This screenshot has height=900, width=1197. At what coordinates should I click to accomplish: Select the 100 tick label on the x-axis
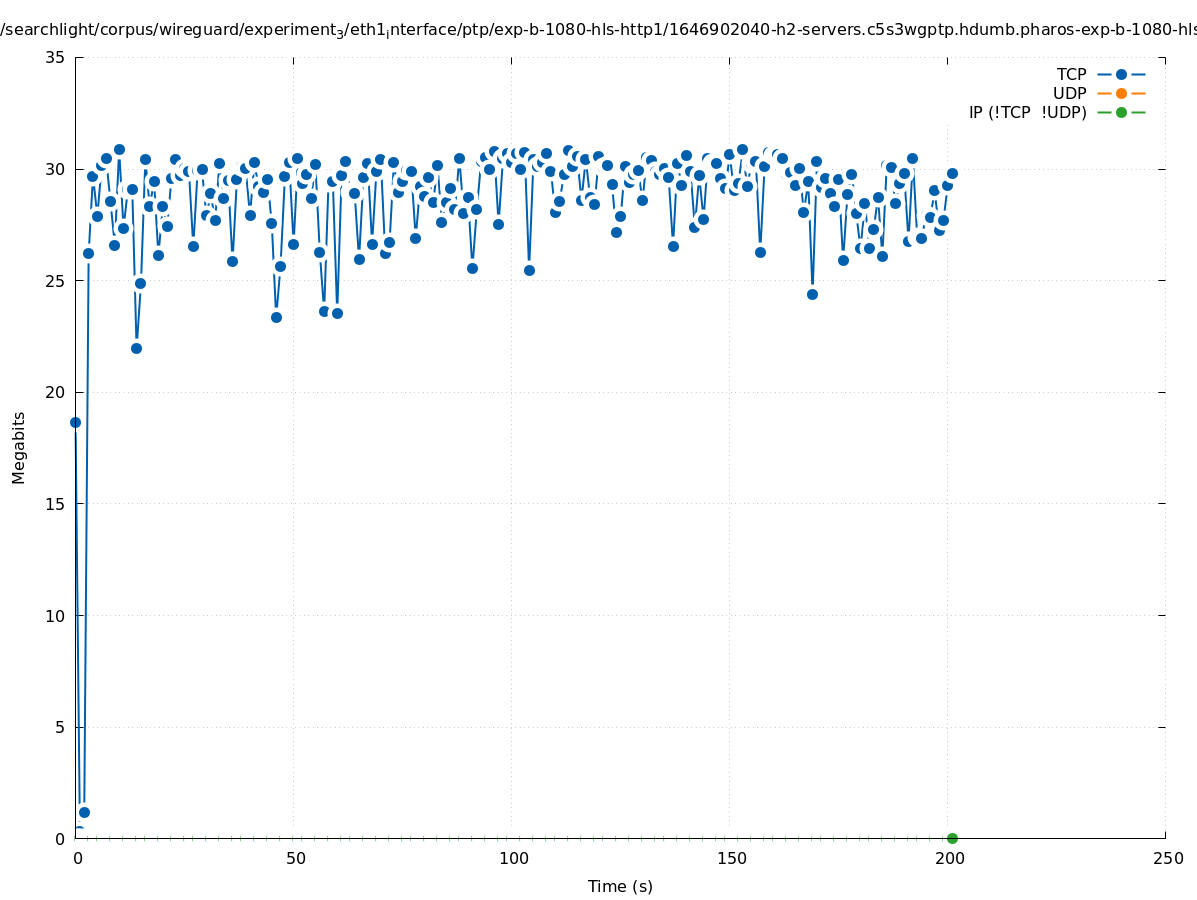click(x=512, y=858)
